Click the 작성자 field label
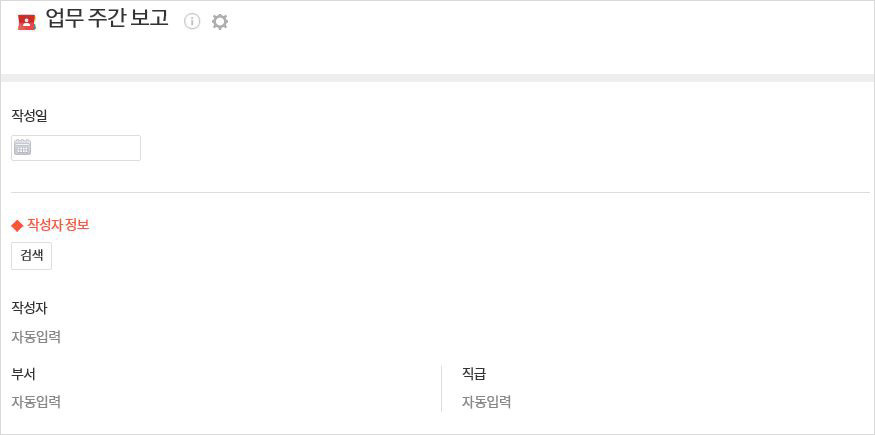 tap(29, 308)
